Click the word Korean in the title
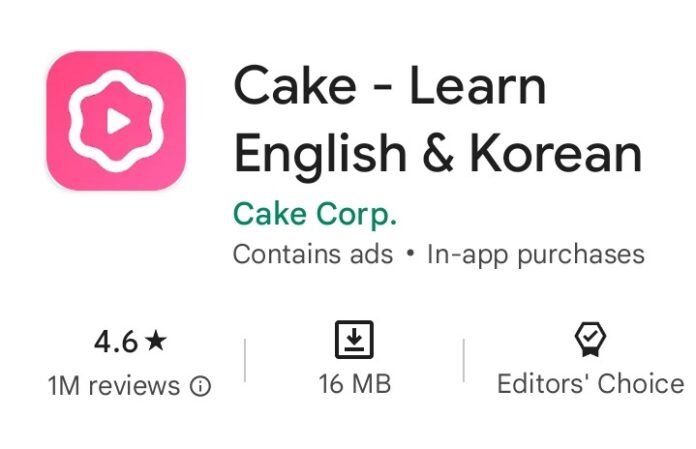The width and height of the screenshot is (696, 449). click(x=556, y=153)
